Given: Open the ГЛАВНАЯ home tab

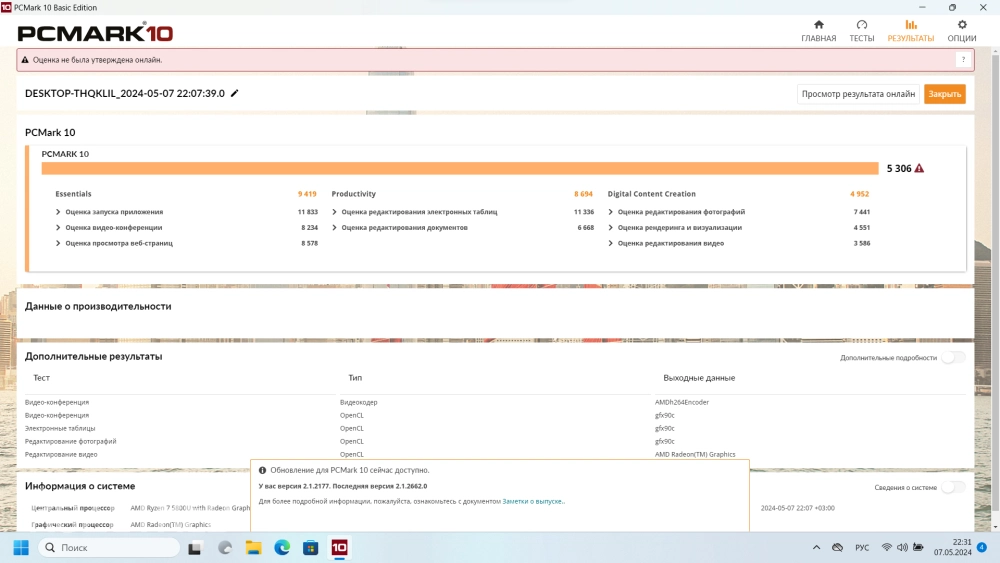Looking at the screenshot, I should [818, 31].
